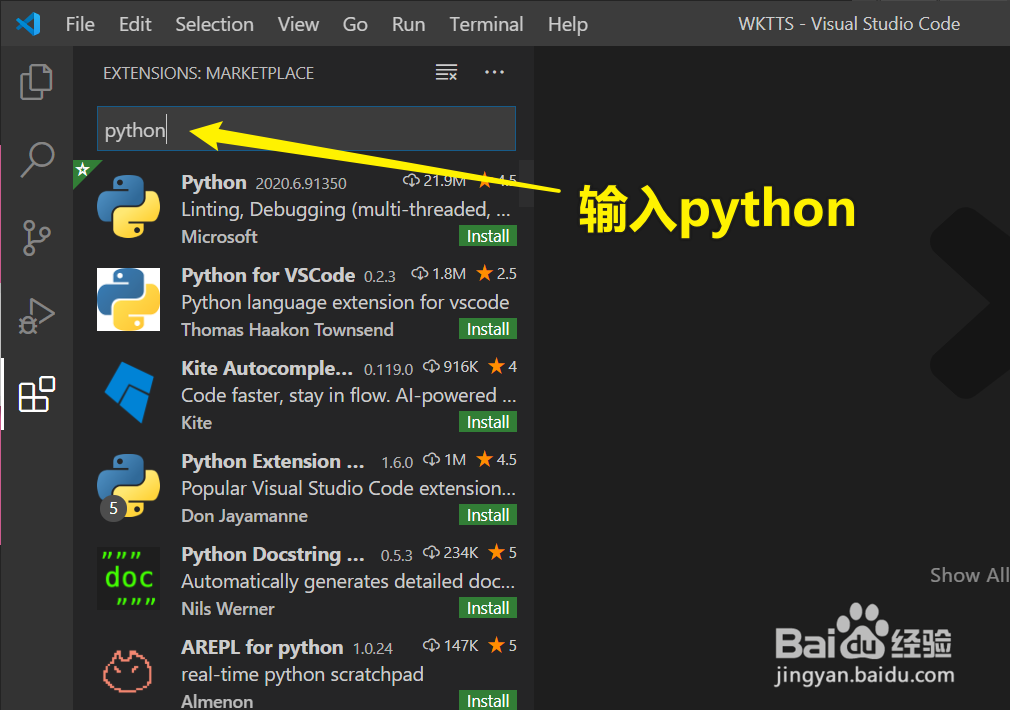Install Nils Werner's Python Docstring extension
This screenshot has width=1010, height=710.
[x=488, y=608]
